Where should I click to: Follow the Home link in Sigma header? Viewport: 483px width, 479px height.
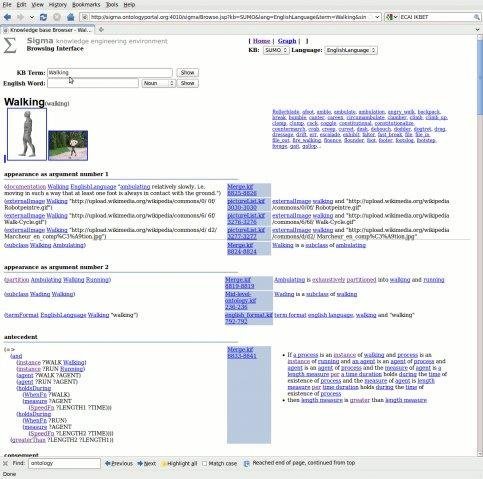coord(261,41)
